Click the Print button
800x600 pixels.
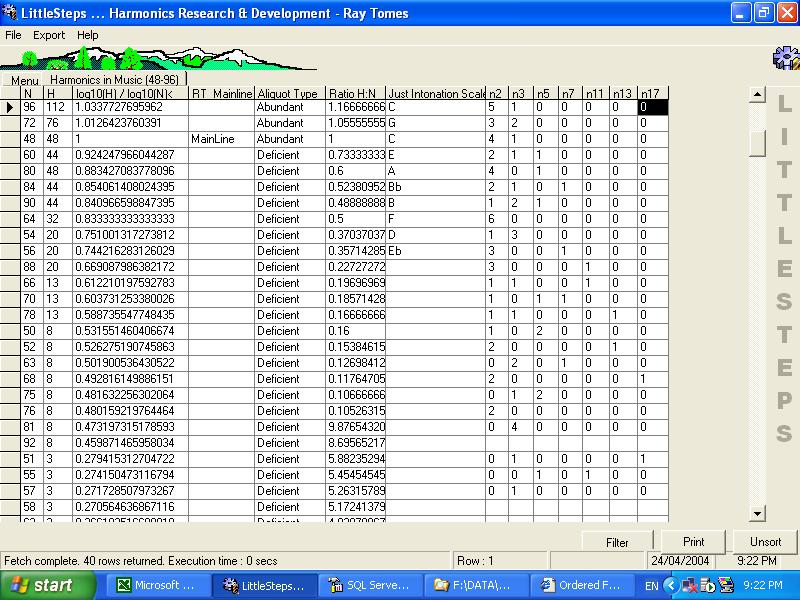[693, 541]
